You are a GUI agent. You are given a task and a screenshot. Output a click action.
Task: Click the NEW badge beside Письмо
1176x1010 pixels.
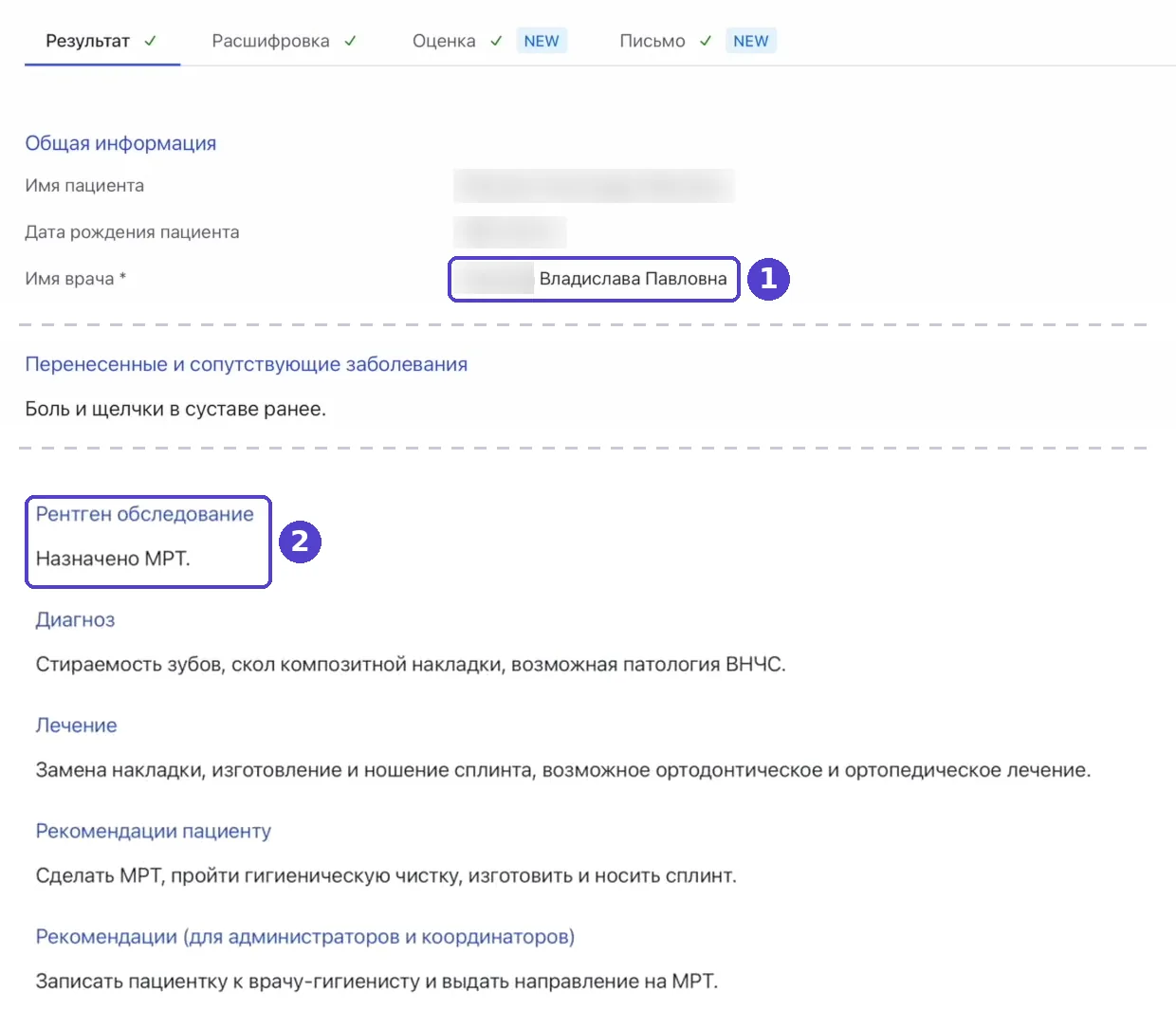click(x=751, y=41)
